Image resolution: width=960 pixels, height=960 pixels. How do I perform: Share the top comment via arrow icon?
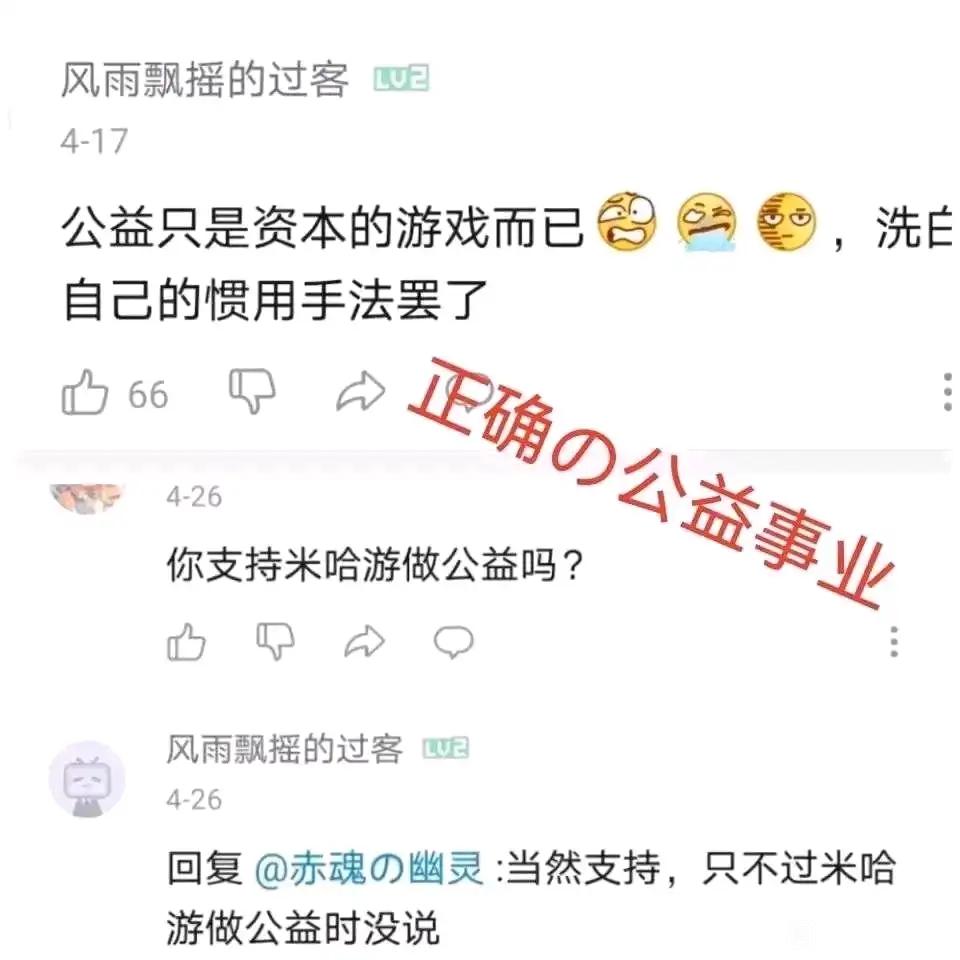click(361, 392)
